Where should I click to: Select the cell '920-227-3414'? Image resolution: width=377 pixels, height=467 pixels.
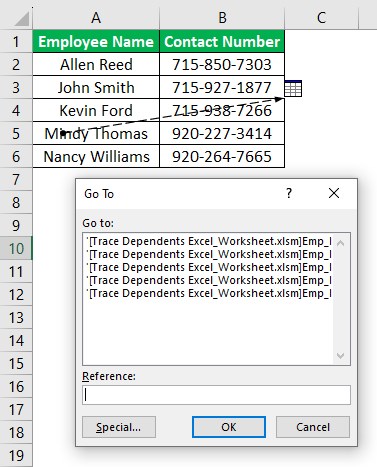[222, 134]
